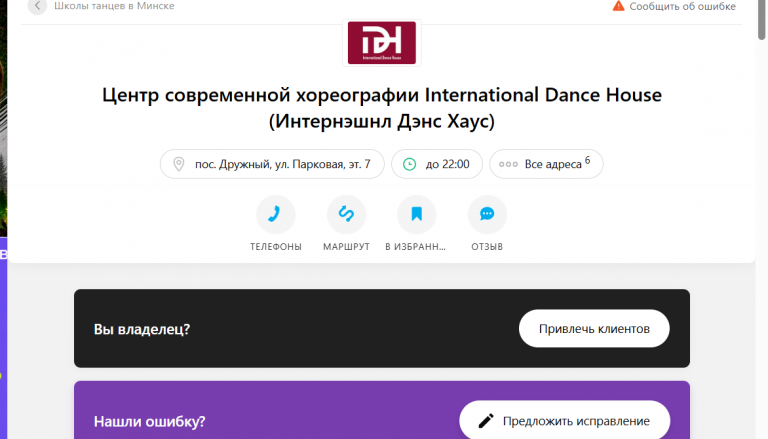This screenshot has width=768, height=439.
Task: Open Школы танцев в Минске breadcrumb link
Action: pos(114,6)
